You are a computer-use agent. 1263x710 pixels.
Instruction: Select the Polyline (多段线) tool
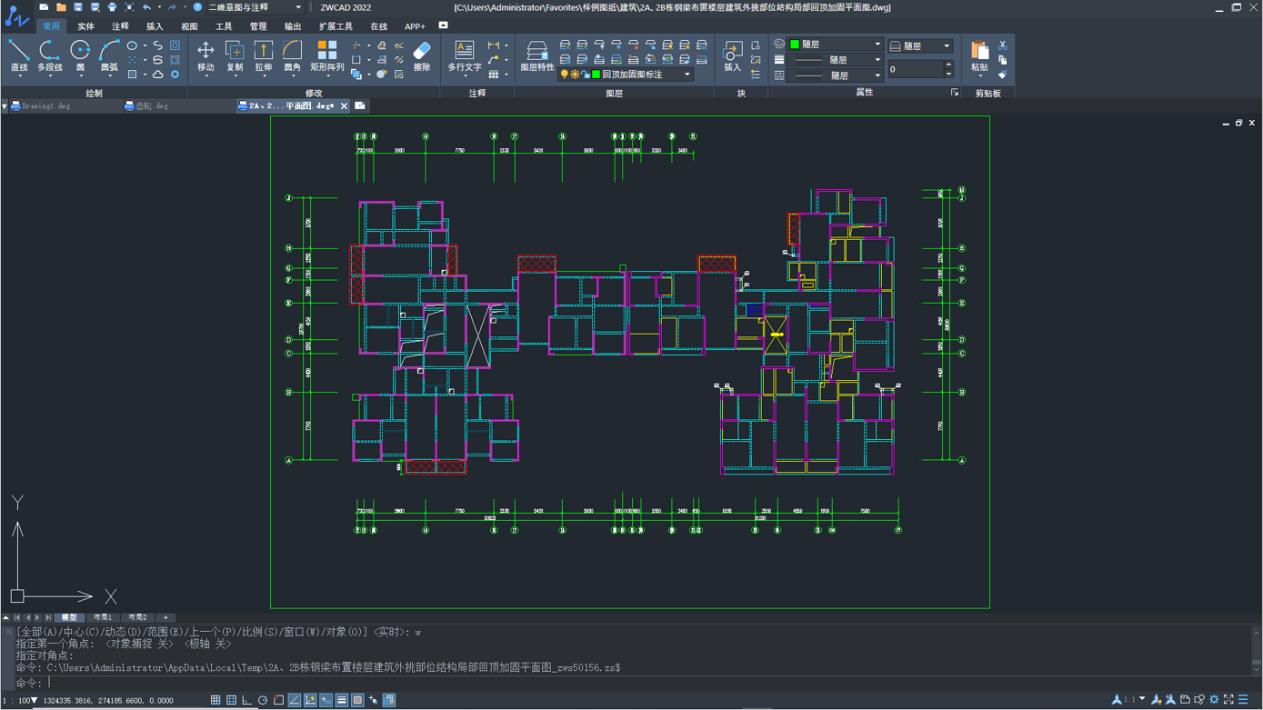[x=49, y=56]
